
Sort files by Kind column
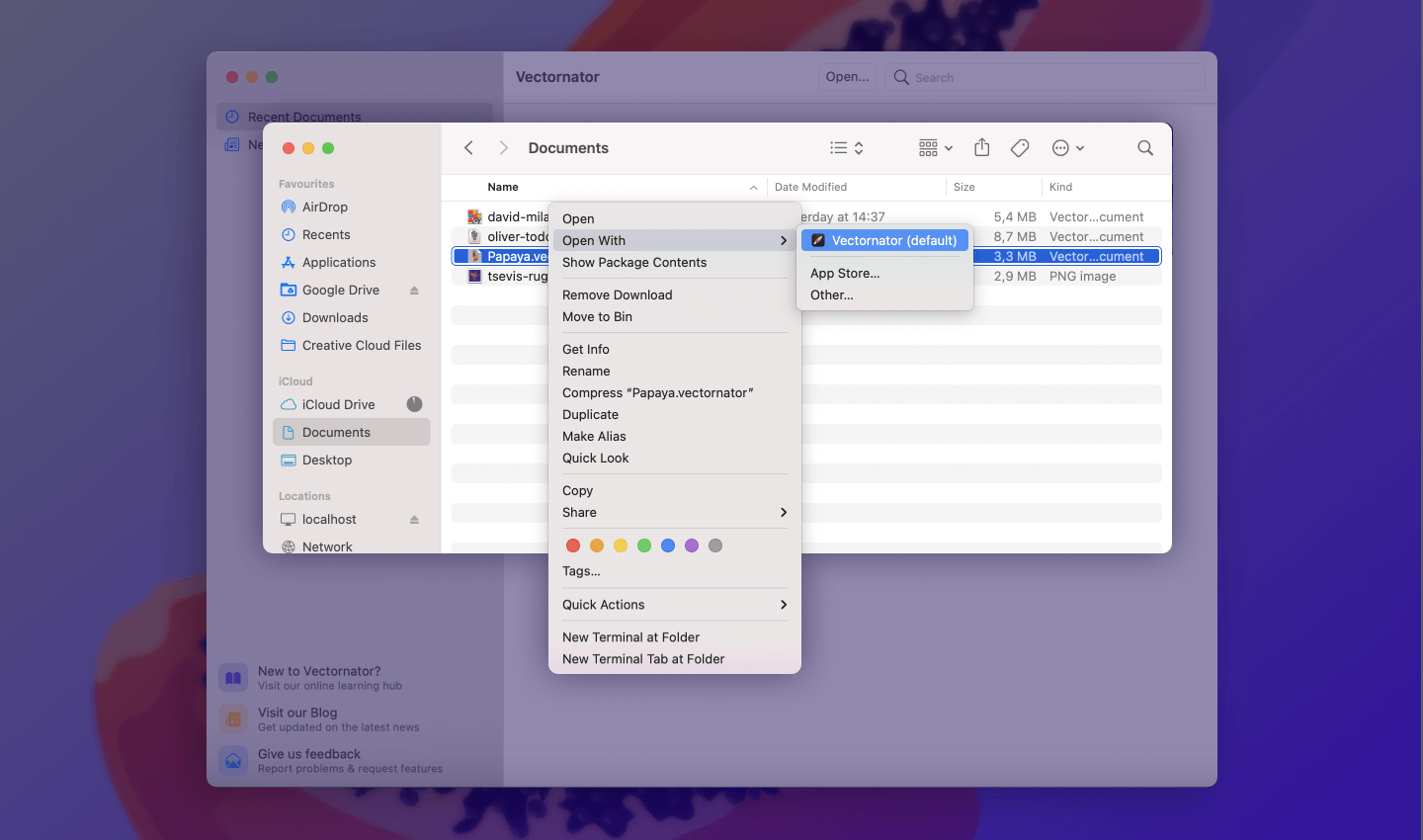point(1060,187)
